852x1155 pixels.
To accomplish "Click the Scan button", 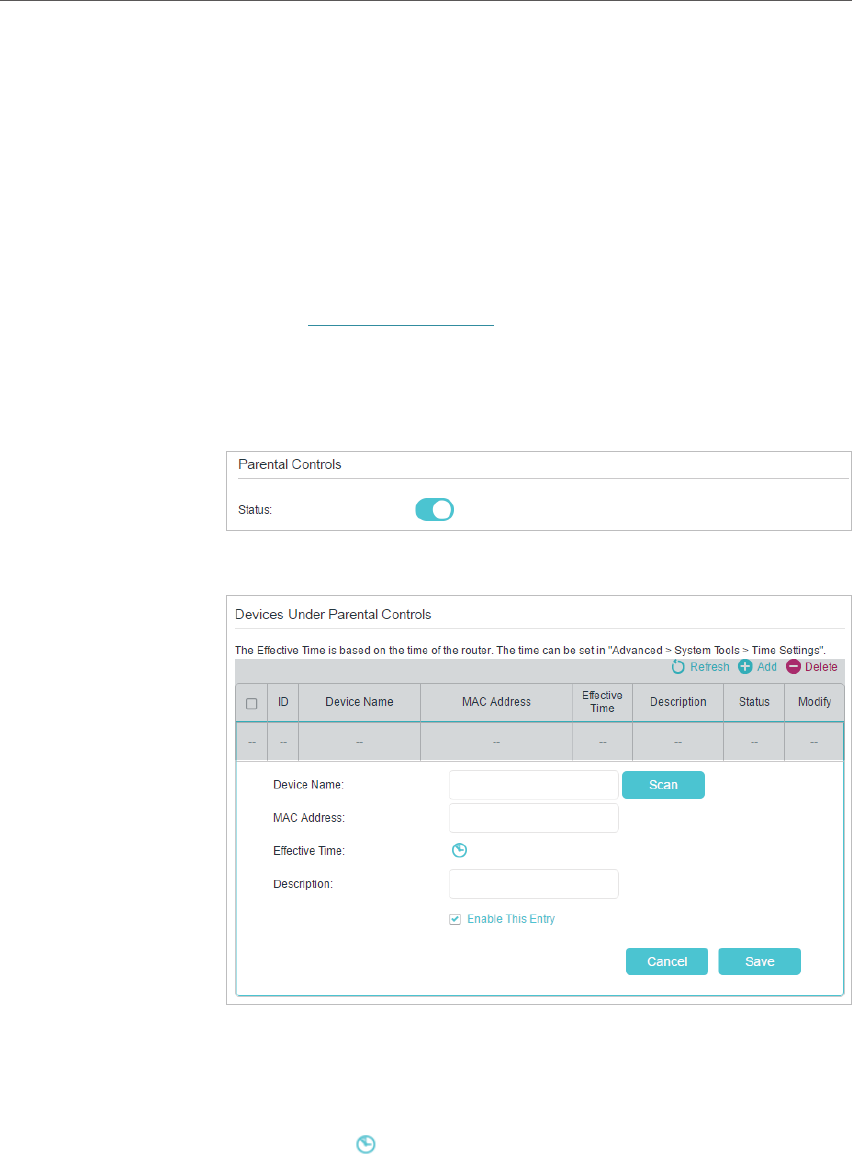I will (663, 785).
